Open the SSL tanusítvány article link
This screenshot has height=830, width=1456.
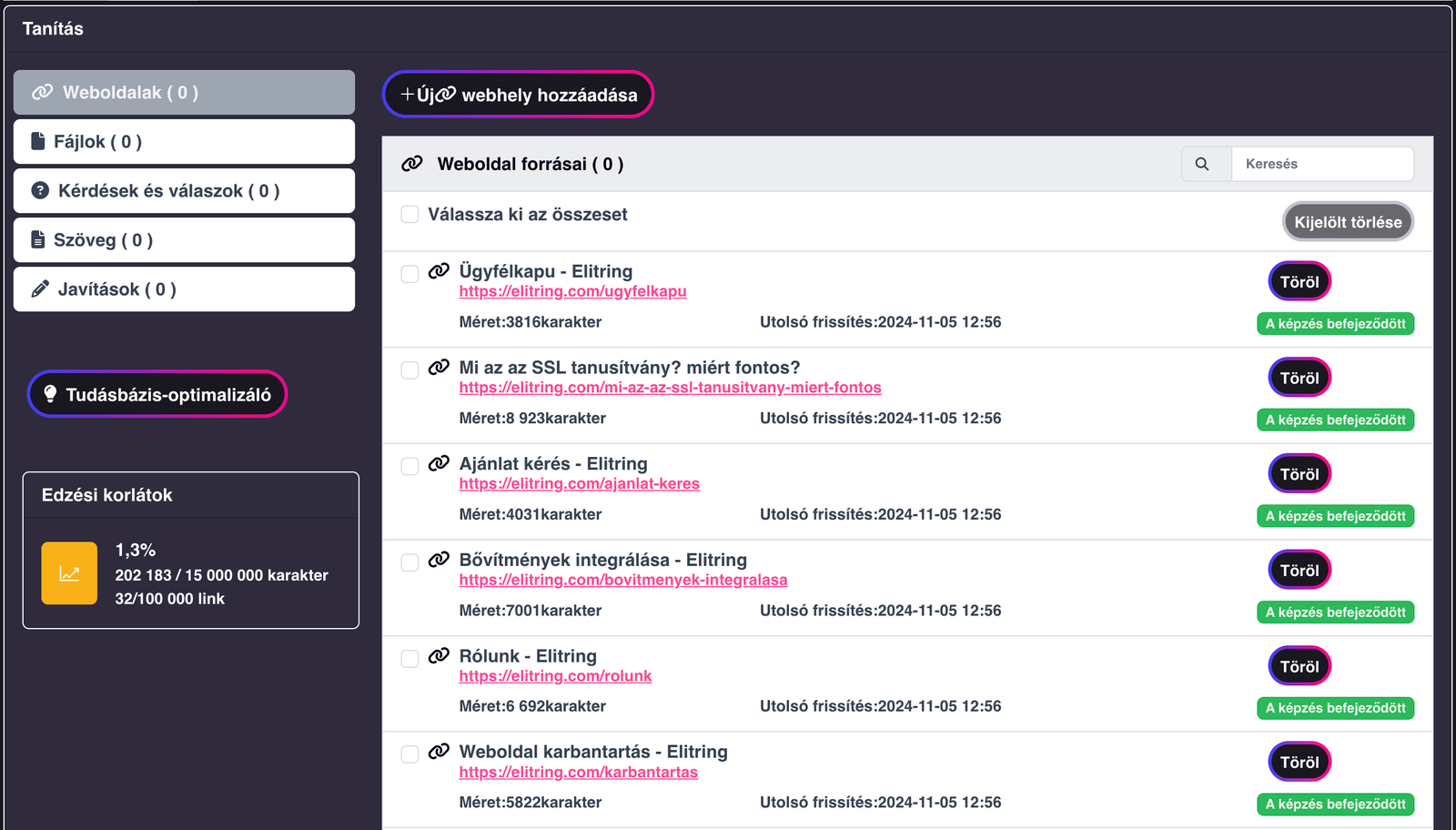coord(670,388)
